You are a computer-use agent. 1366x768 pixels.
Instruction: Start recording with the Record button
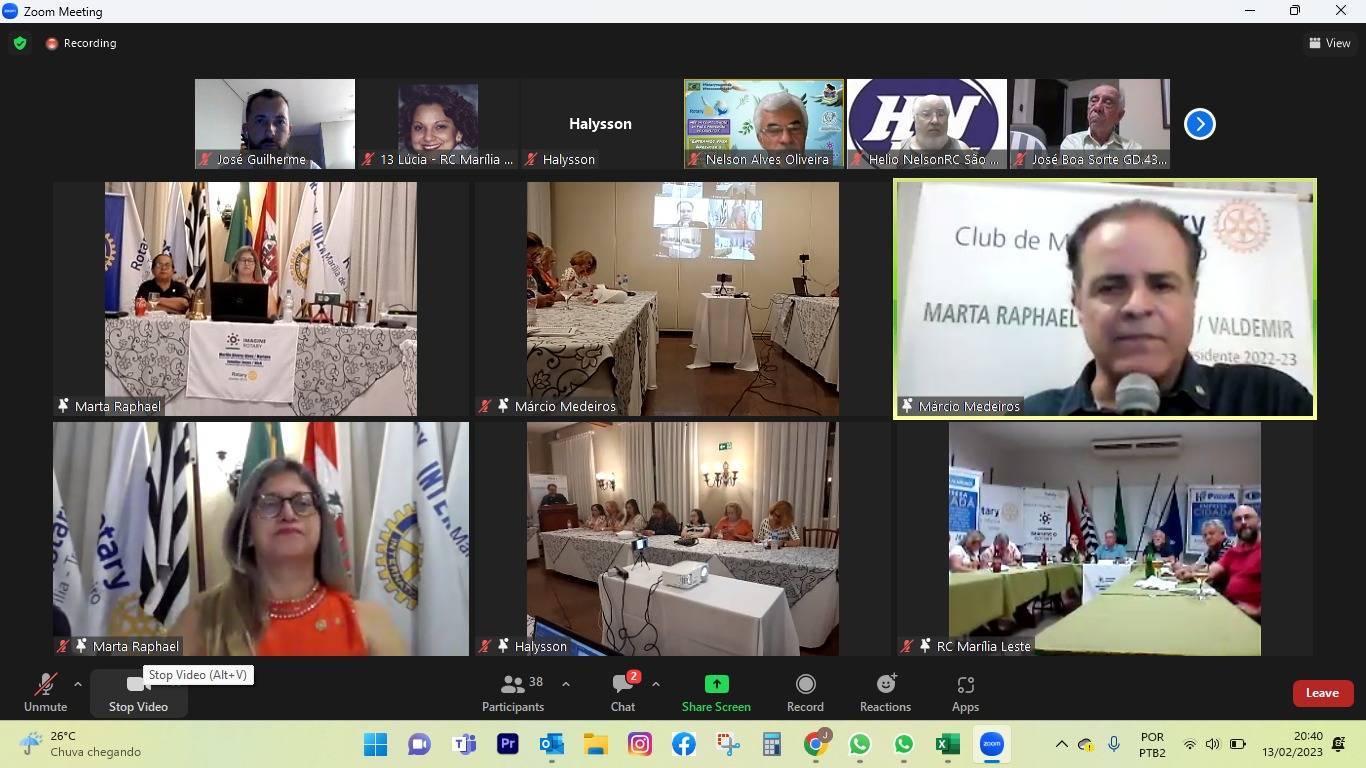point(805,693)
